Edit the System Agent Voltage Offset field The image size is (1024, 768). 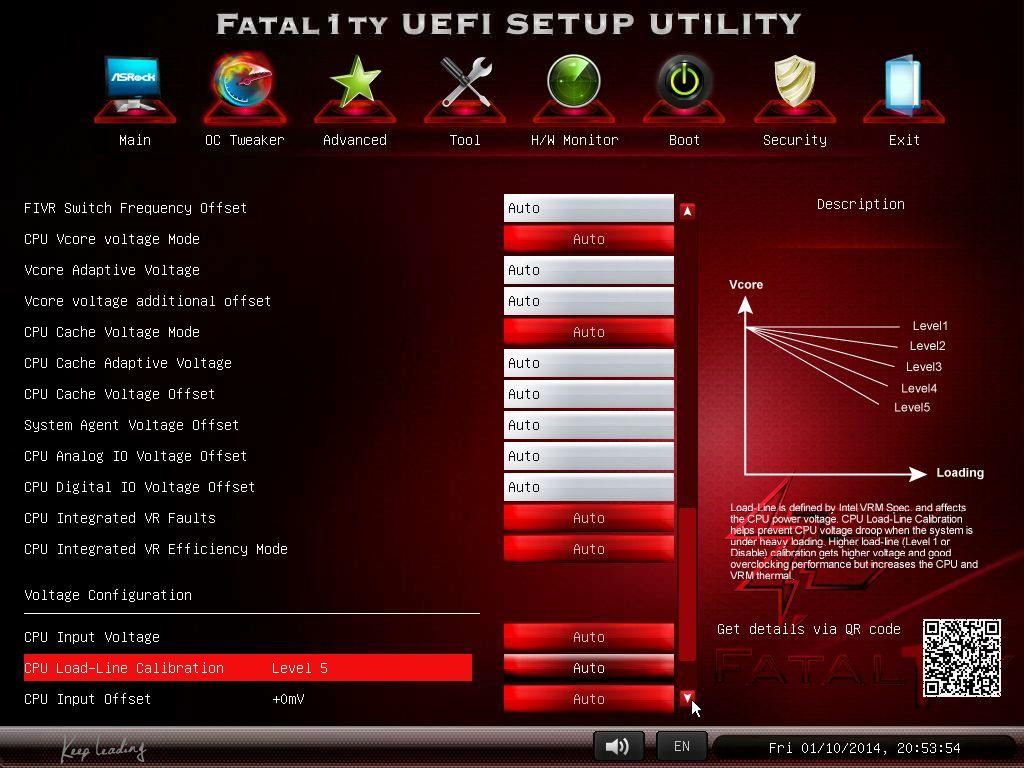tap(588, 425)
